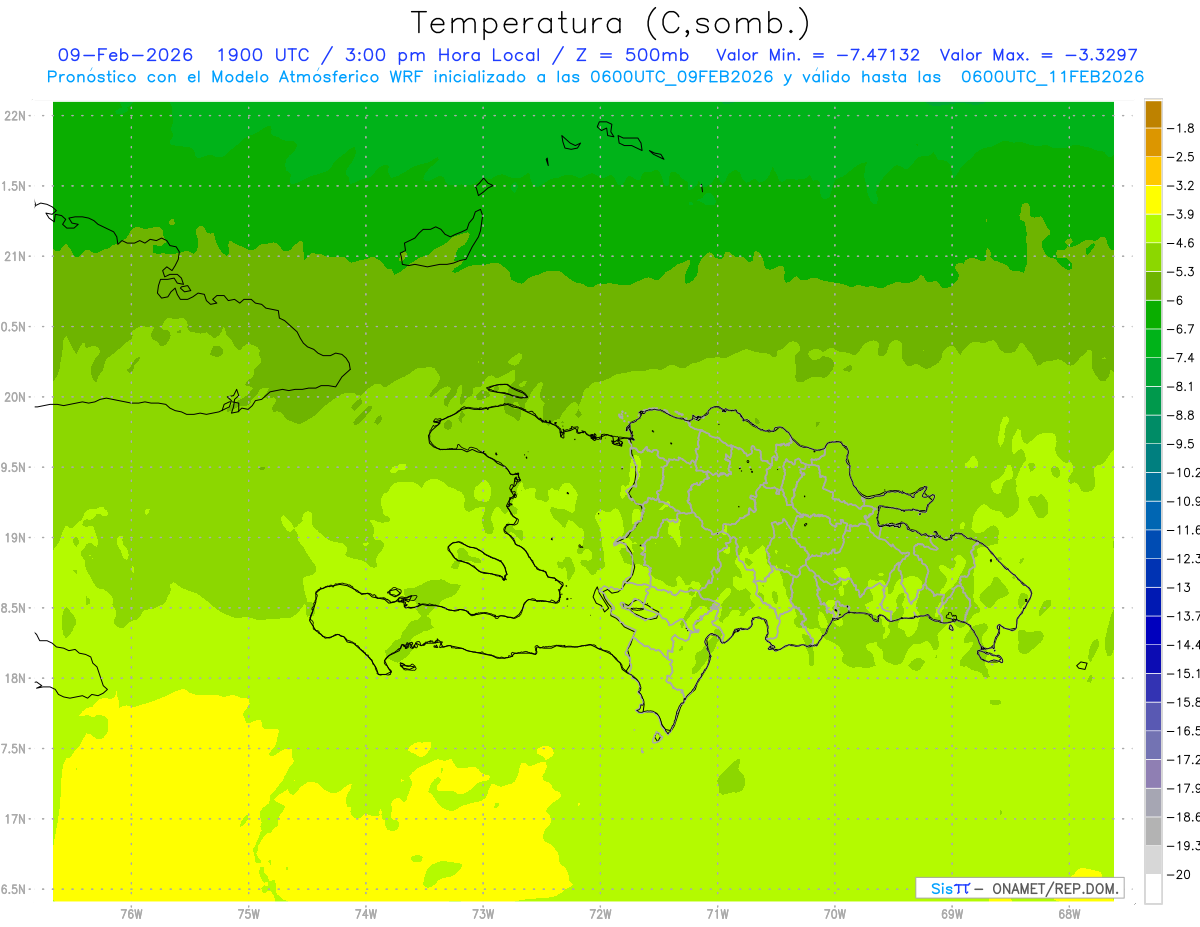Click the "-9.5" colorbar value
The height and width of the screenshot is (927, 1200).
point(1182,444)
